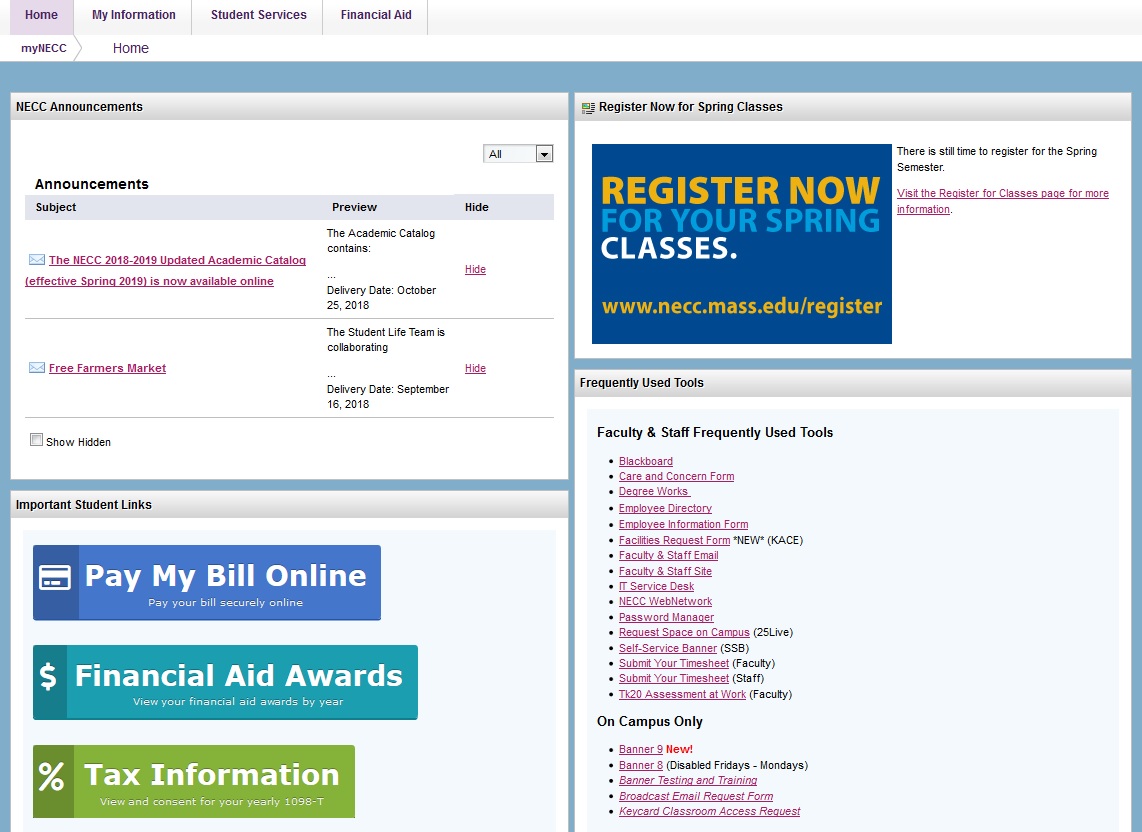Viewport: 1142px width, 832px height.
Task: Open Keycard Classroom Access Request
Action: point(709,812)
